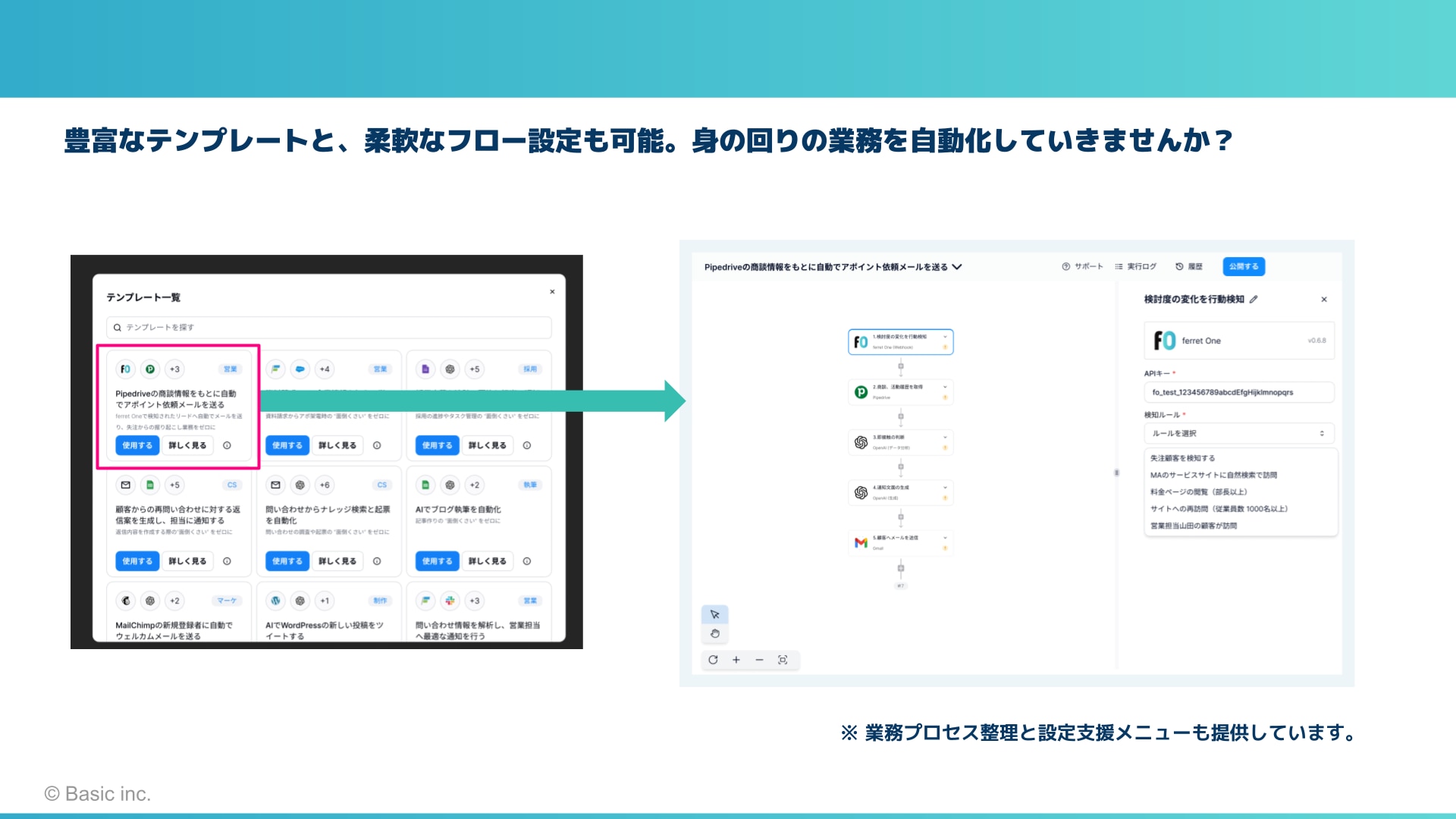Image resolution: width=1456 pixels, height=819 pixels.
Task: Choose 失注顧客を検知する from the rule list
Action: [1182, 458]
